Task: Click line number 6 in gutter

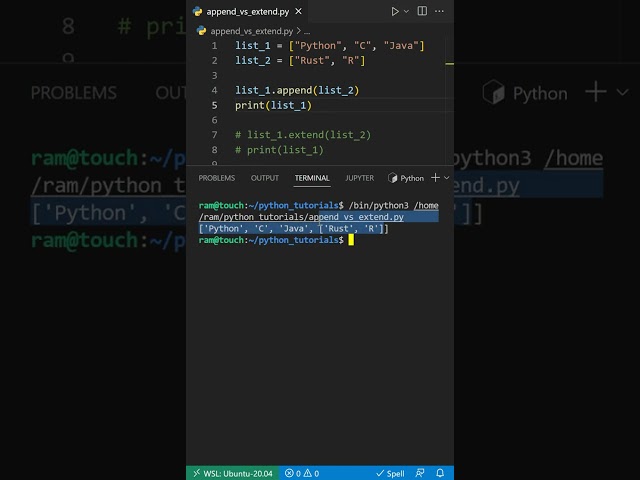Action: [x=214, y=120]
